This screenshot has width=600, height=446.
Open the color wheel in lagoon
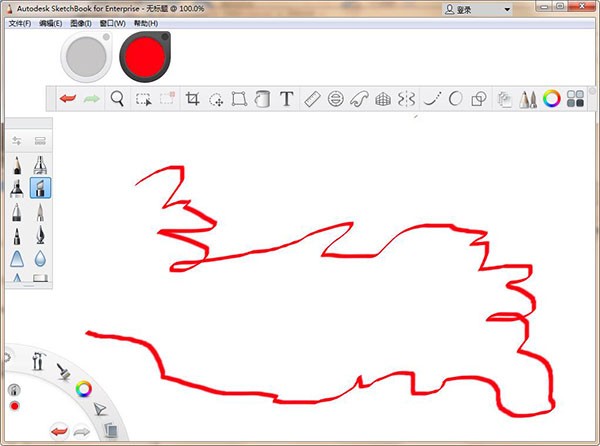(85, 388)
